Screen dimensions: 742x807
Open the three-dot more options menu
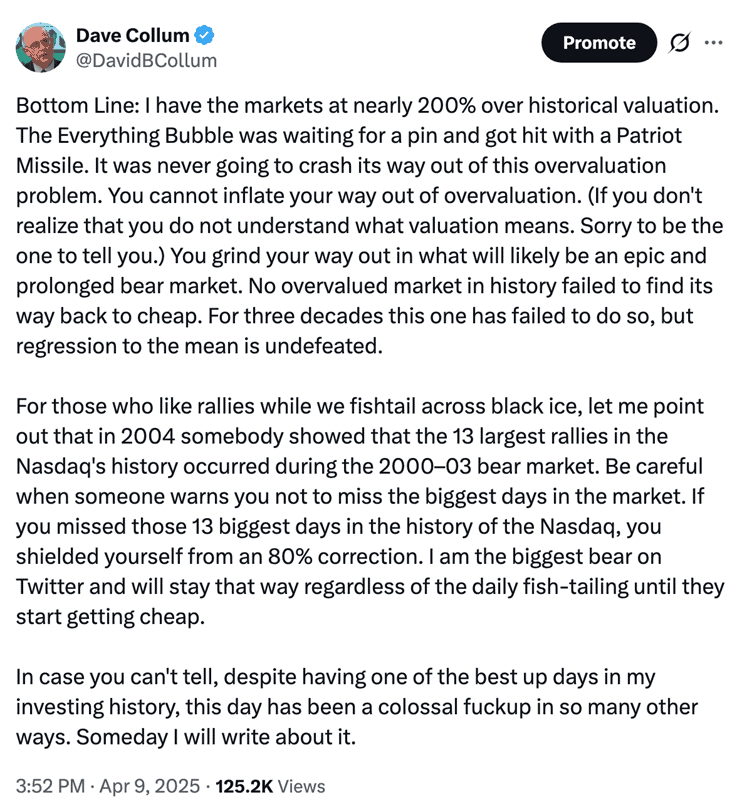[x=713, y=43]
